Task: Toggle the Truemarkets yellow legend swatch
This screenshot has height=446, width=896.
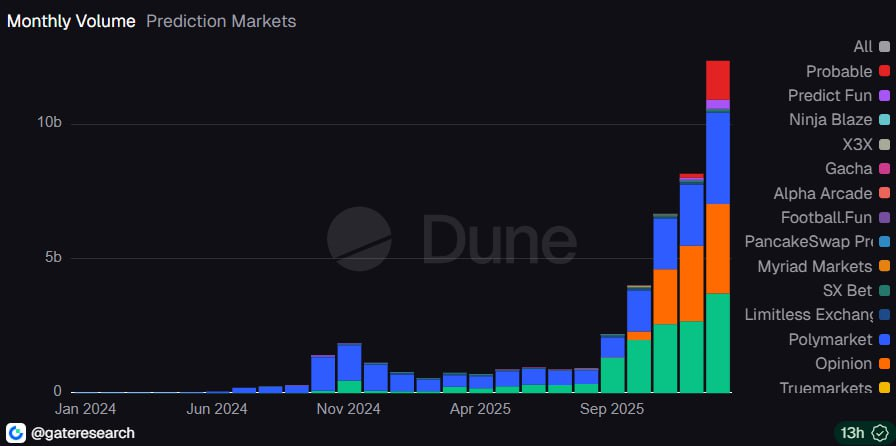Action: click(x=885, y=388)
